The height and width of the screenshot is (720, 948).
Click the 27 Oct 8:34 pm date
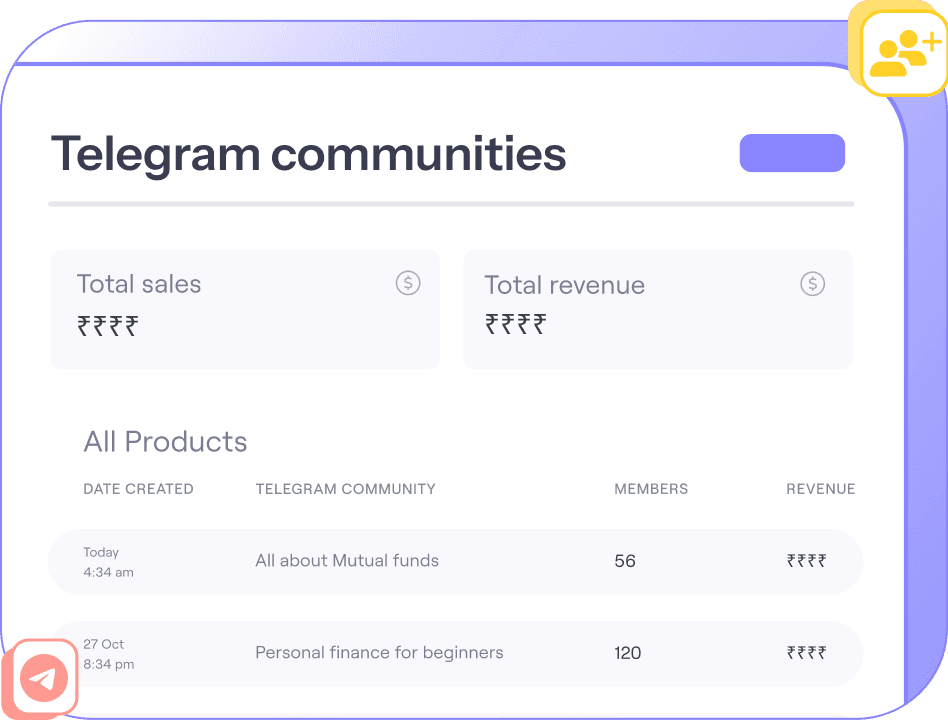pyautogui.click(x=108, y=654)
